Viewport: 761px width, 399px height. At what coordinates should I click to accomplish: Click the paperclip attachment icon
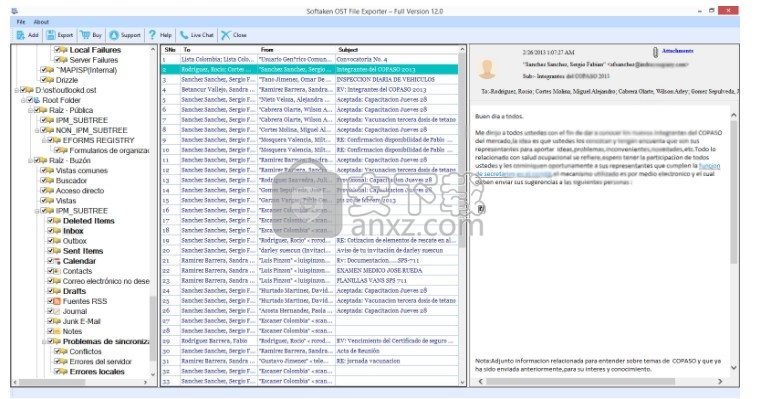(x=655, y=52)
